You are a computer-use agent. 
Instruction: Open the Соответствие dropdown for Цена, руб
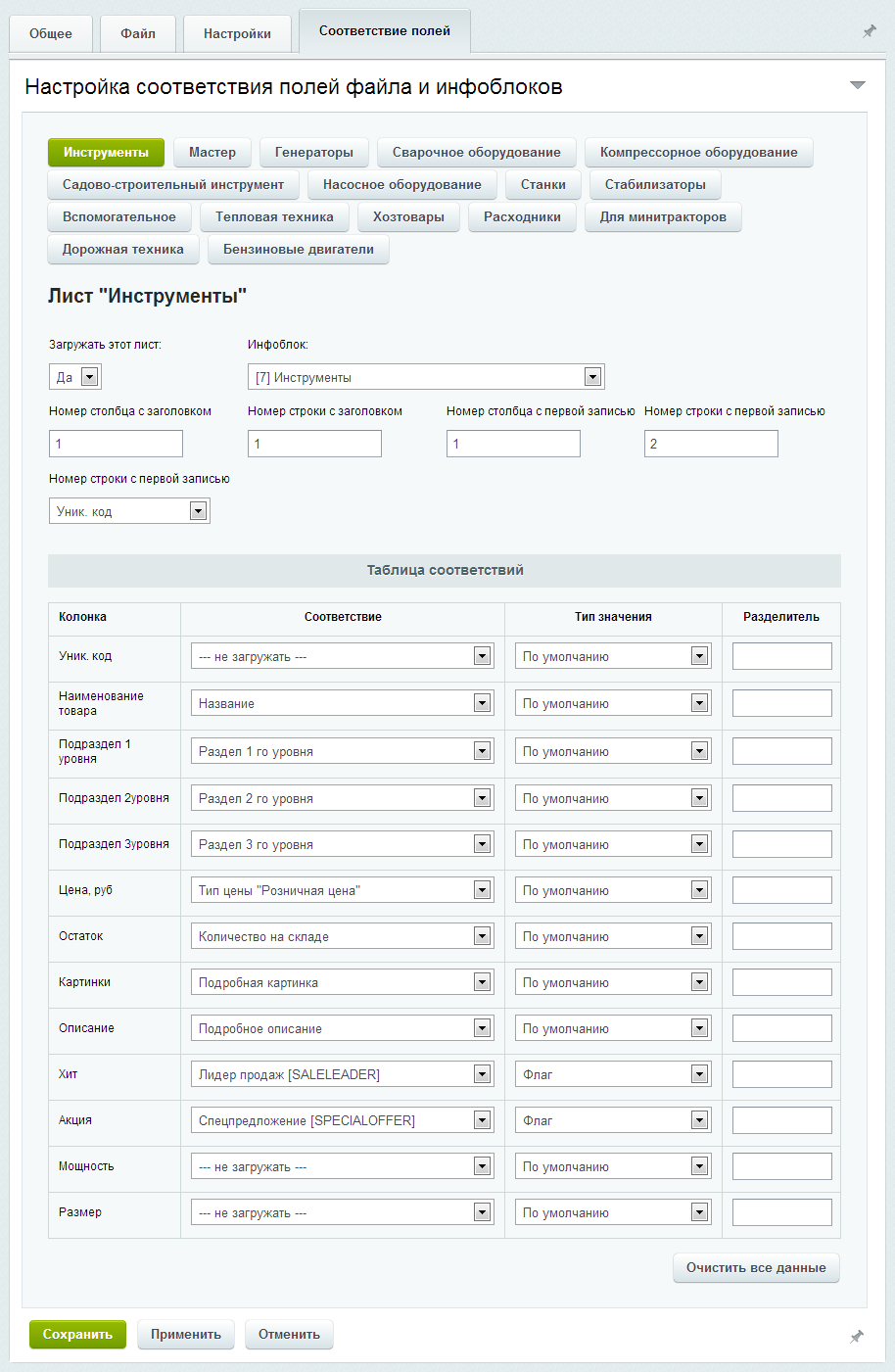[343, 890]
